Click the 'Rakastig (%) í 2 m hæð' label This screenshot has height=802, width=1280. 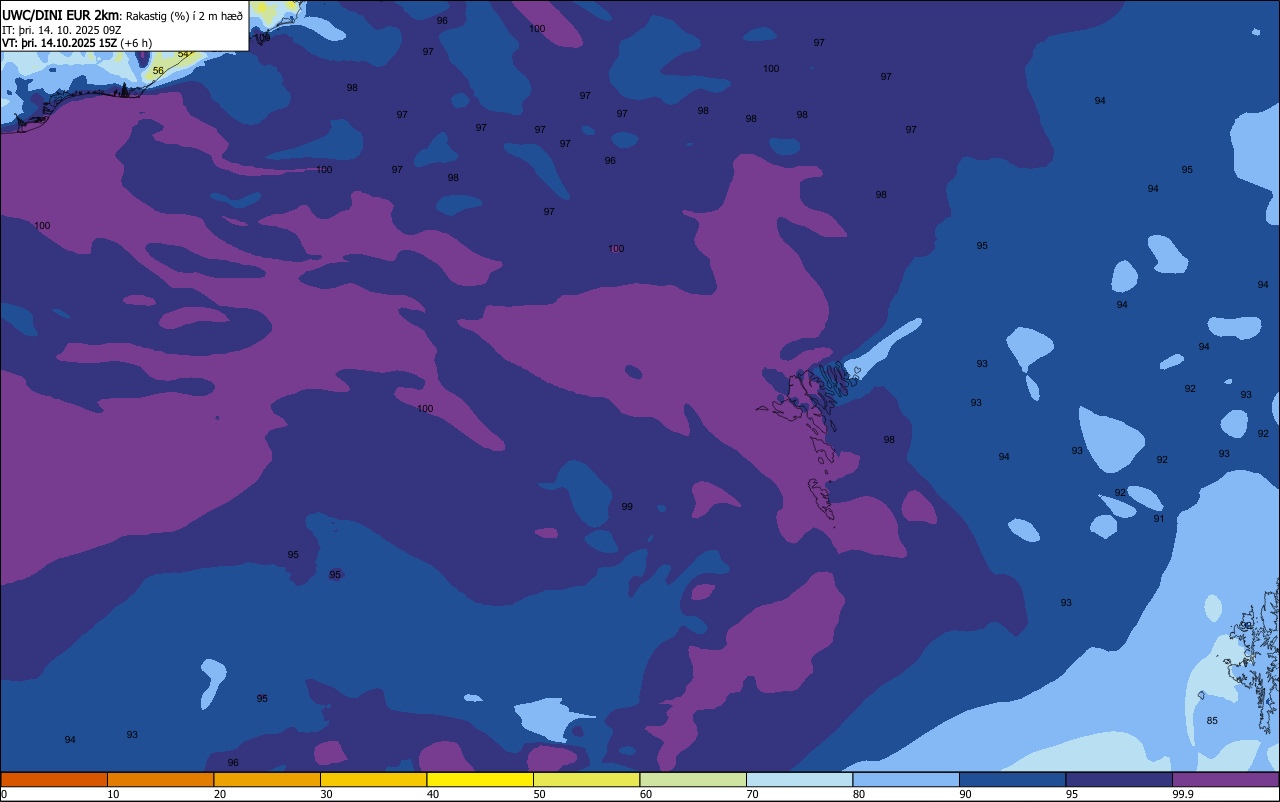pos(184,15)
